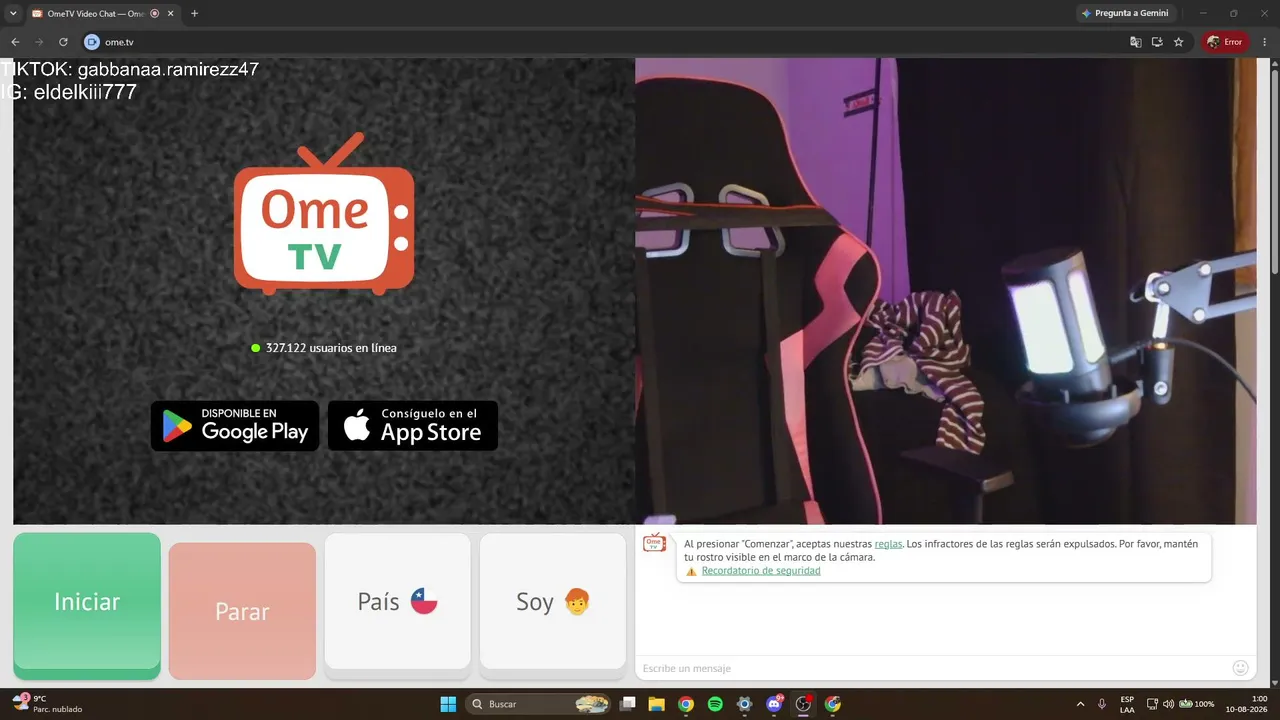Open a new browser tab

click(x=194, y=13)
